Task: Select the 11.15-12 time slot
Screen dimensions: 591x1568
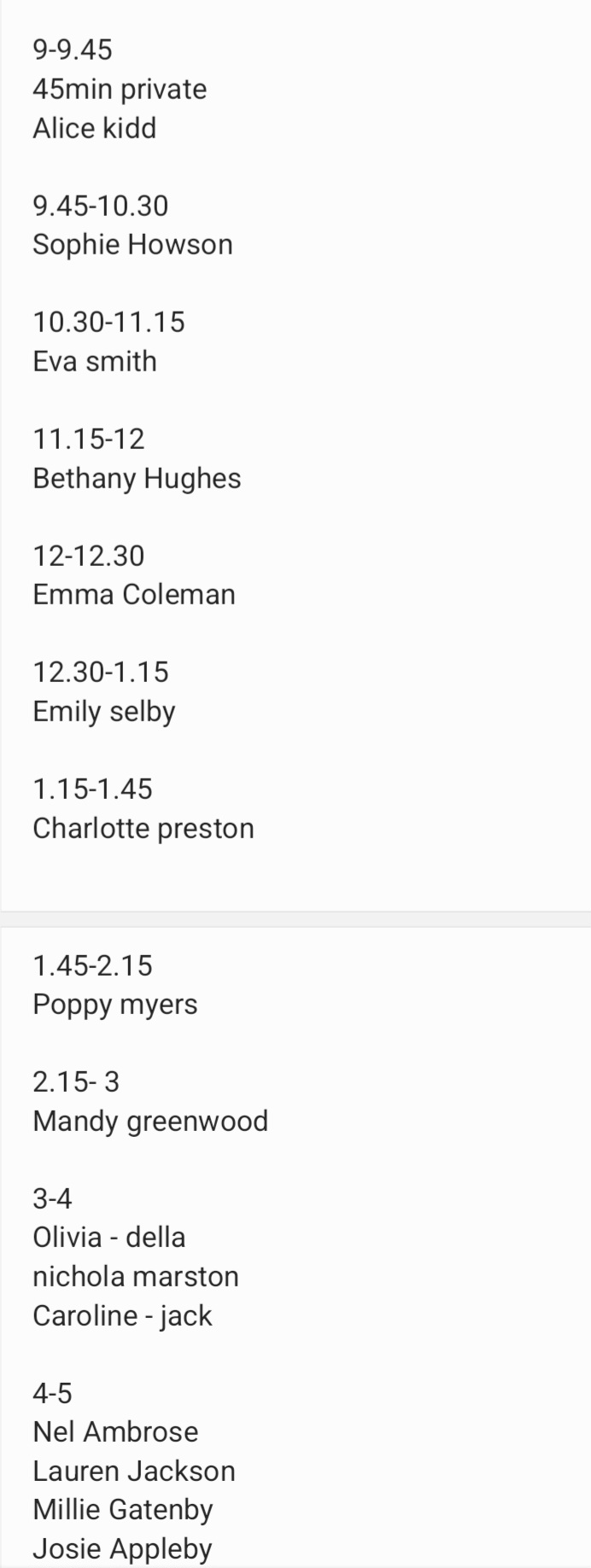Action: pyautogui.click(x=89, y=439)
